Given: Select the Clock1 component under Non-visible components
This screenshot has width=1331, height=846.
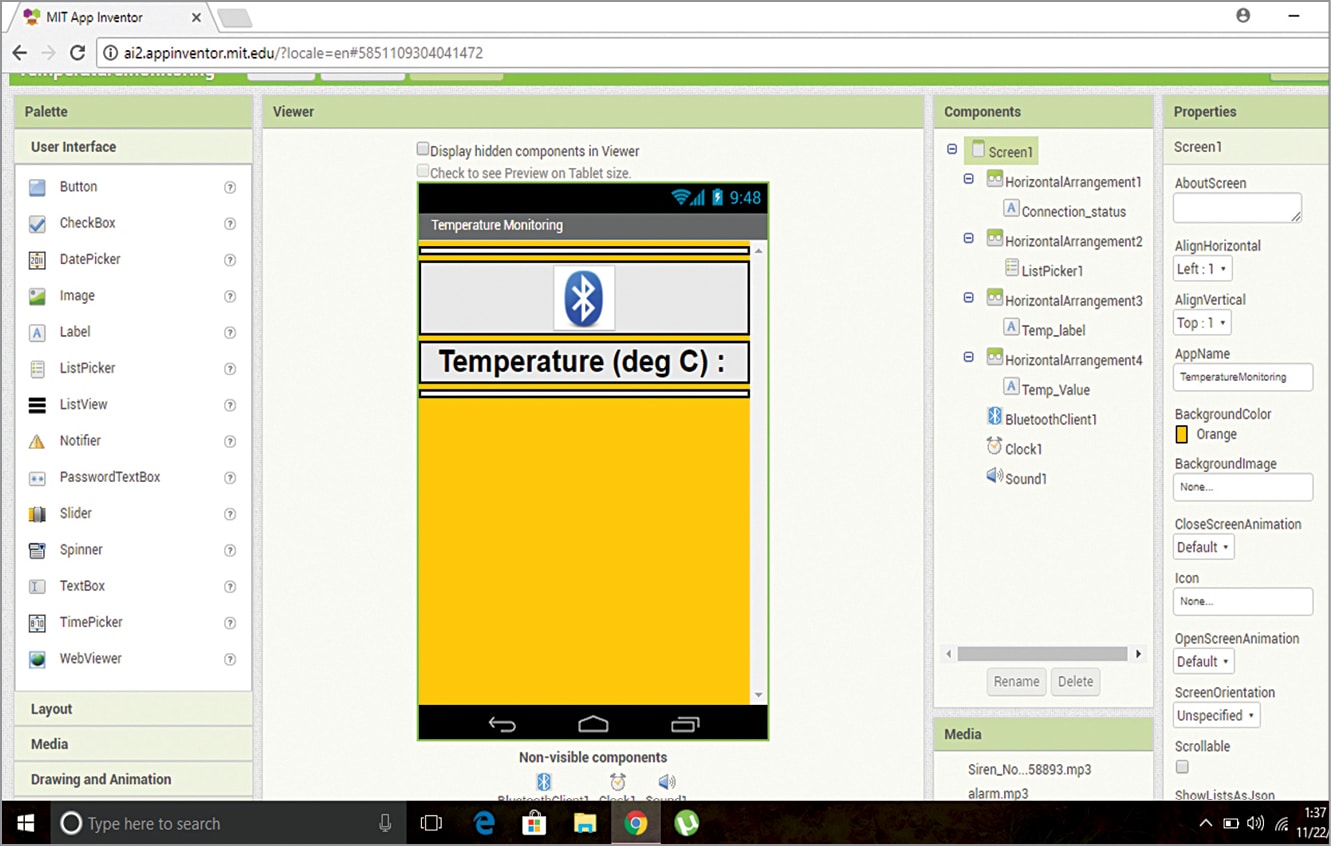Looking at the screenshot, I should [616, 782].
